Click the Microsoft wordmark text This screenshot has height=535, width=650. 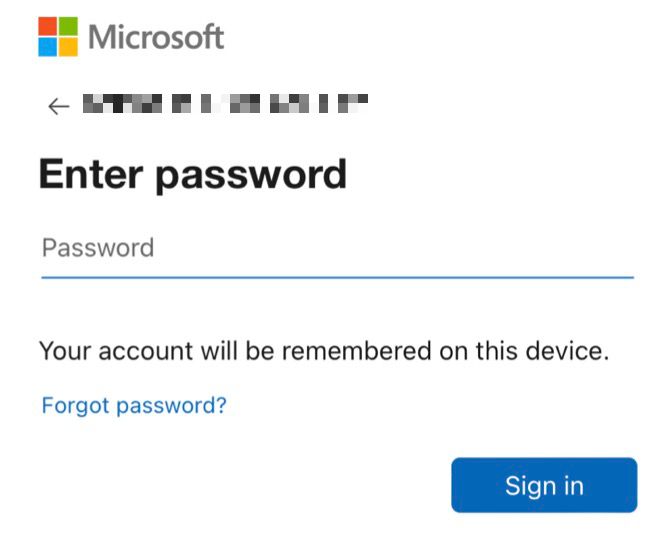[156, 38]
